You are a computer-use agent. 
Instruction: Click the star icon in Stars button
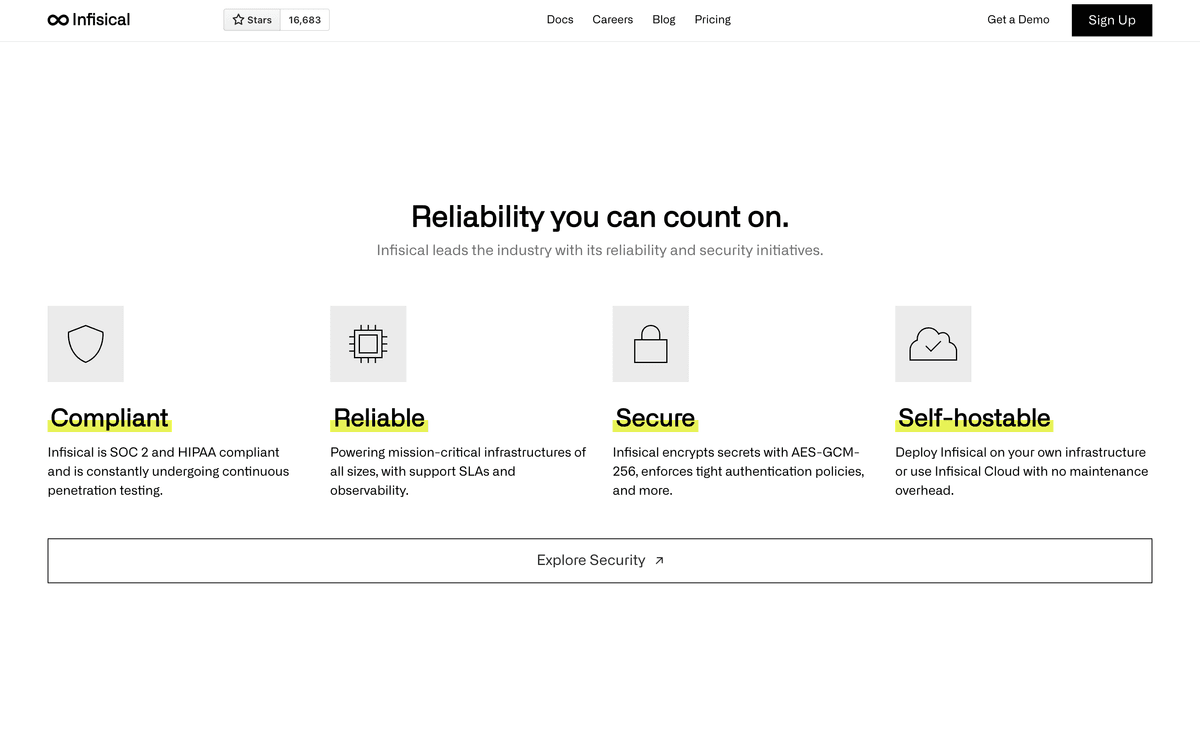[x=238, y=20]
